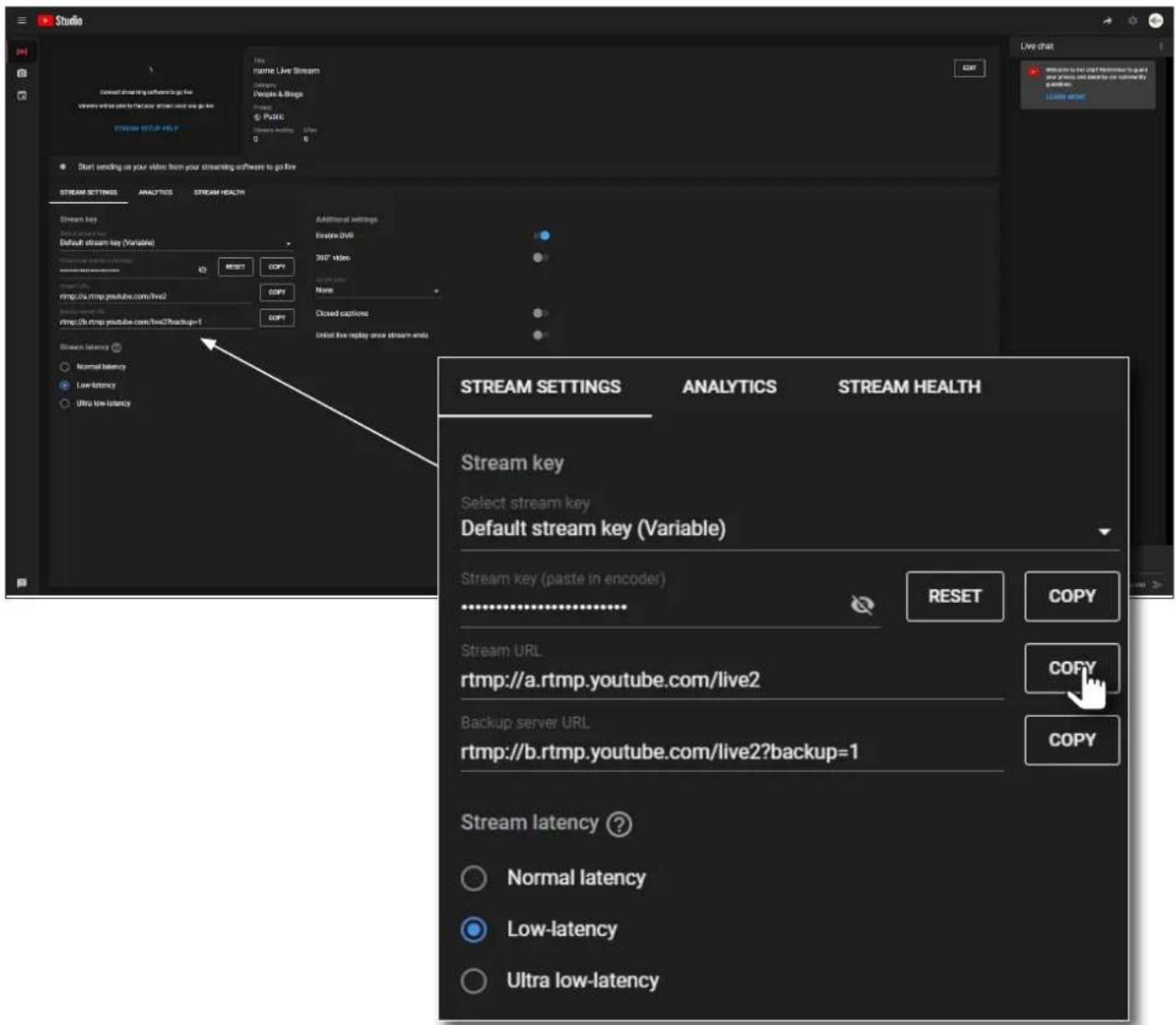Select Normal latency in the enlarged panel

click(474, 878)
